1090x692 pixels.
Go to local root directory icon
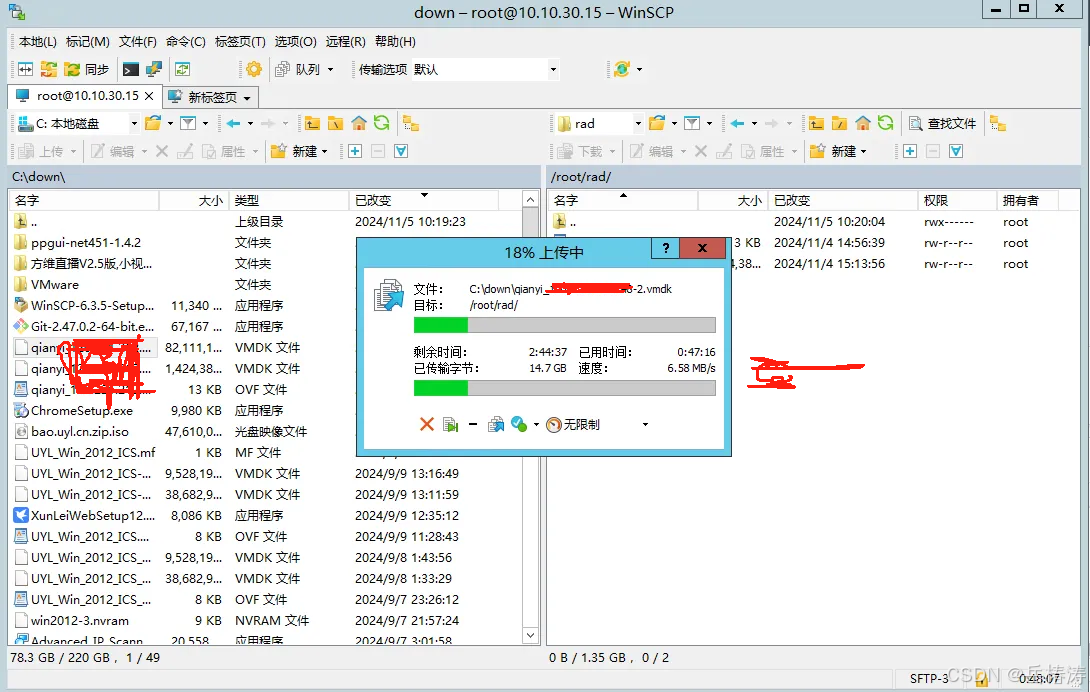pyautogui.click(x=336, y=124)
